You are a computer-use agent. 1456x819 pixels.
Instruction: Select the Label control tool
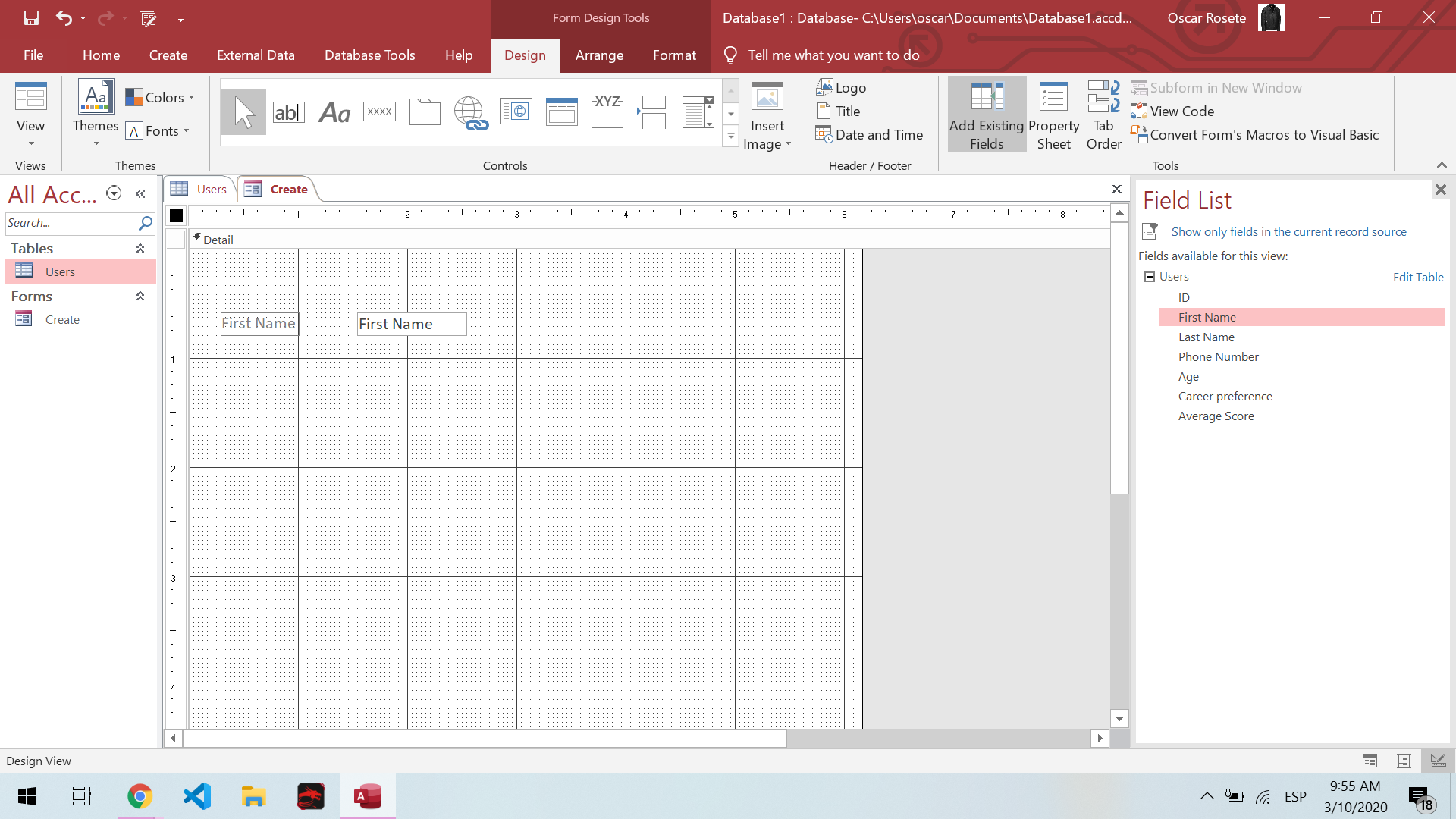[334, 112]
